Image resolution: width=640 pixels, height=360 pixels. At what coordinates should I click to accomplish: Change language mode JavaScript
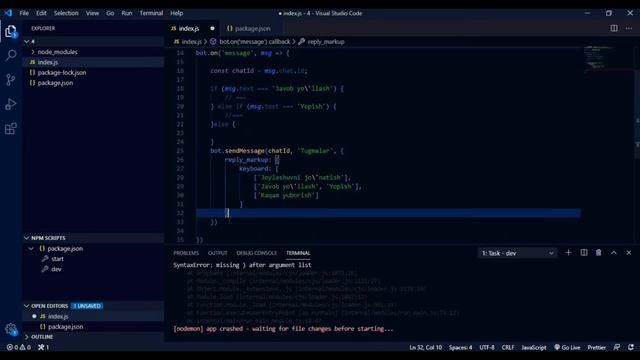[533, 347]
